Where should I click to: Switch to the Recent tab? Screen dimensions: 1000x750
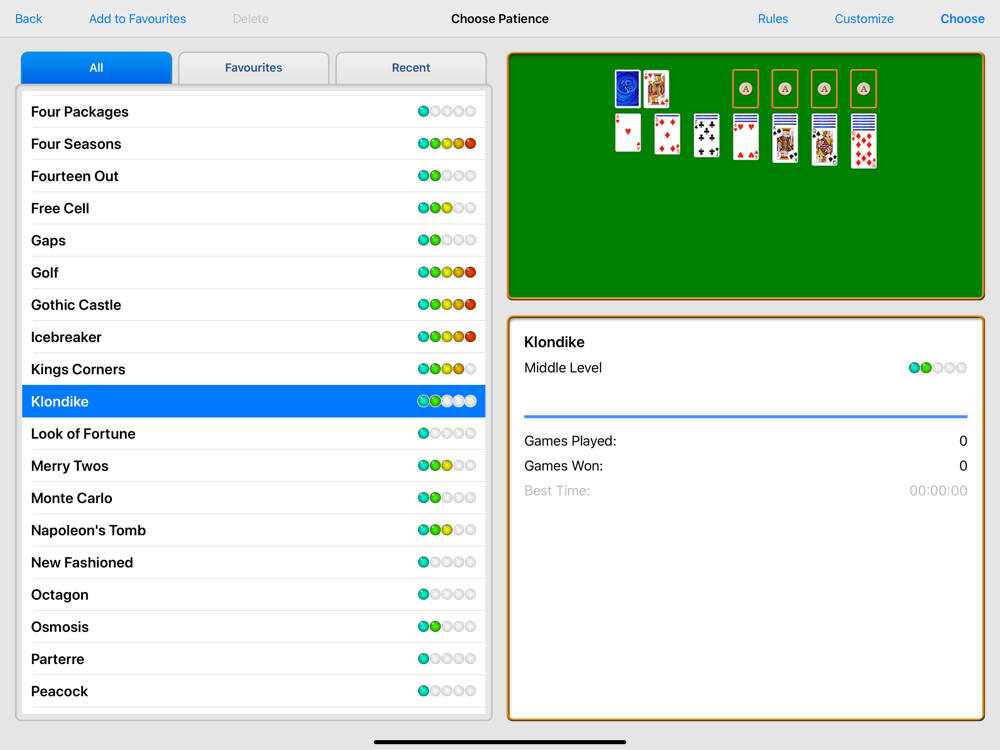pyautogui.click(x=411, y=68)
